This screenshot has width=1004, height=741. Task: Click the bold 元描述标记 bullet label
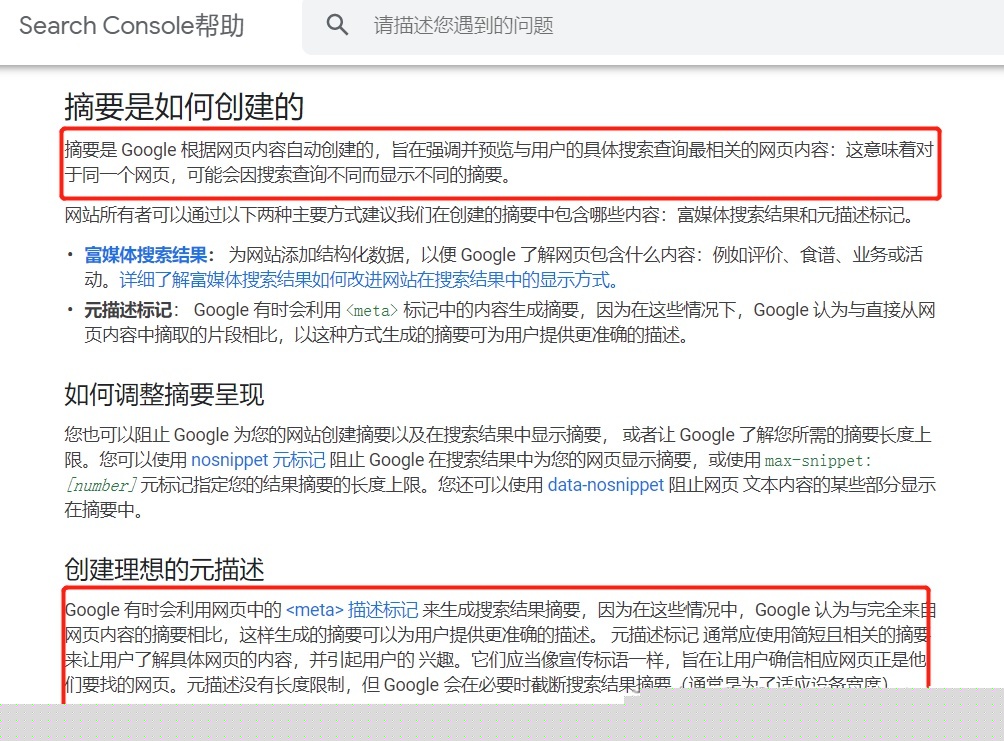[x=127, y=310]
